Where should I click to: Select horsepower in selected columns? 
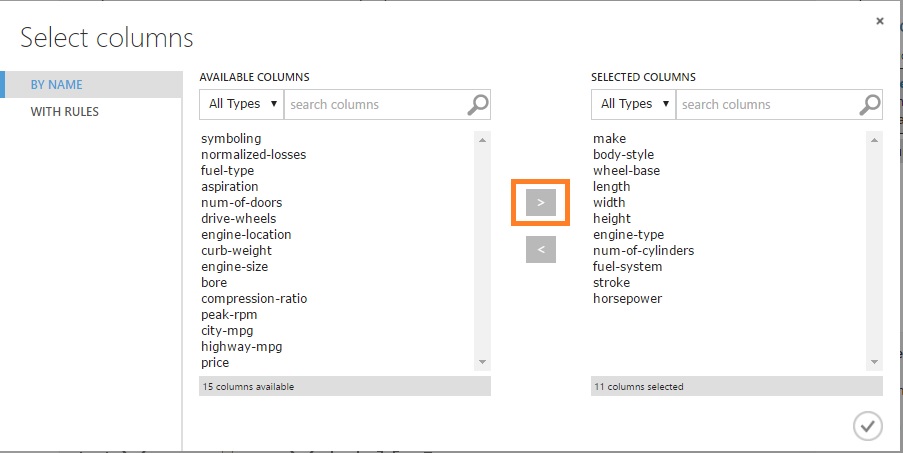click(x=628, y=299)
